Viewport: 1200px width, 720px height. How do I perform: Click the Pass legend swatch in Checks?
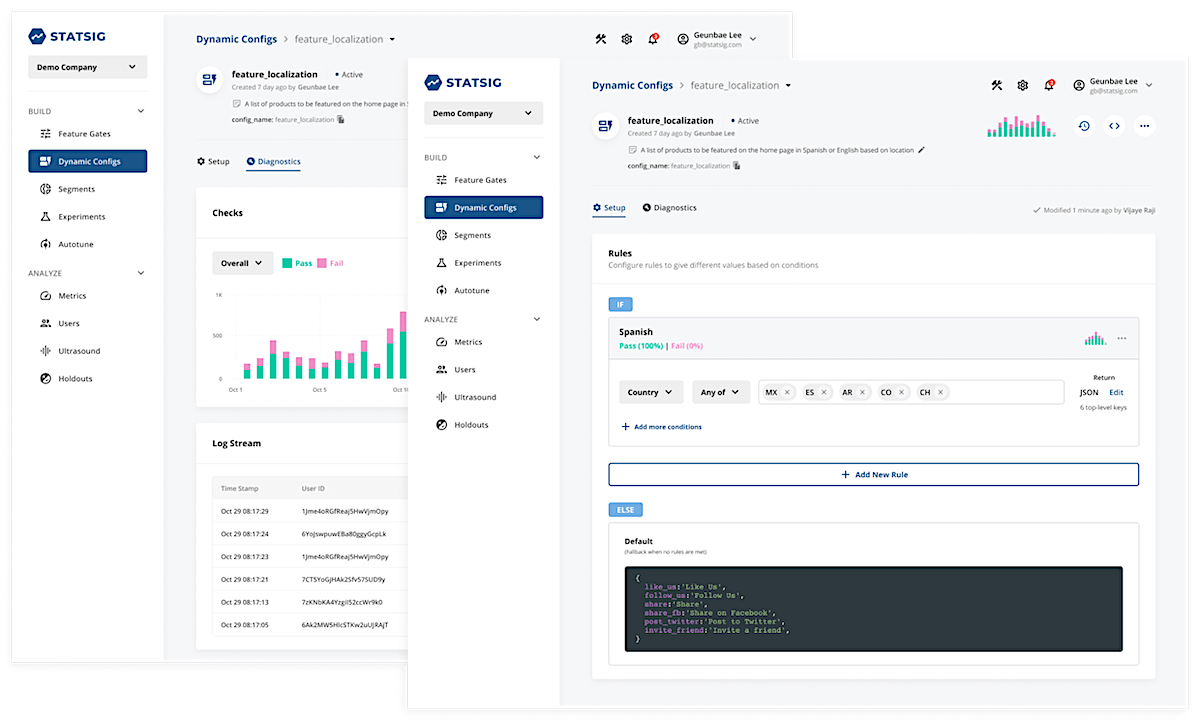click(287, 263)
